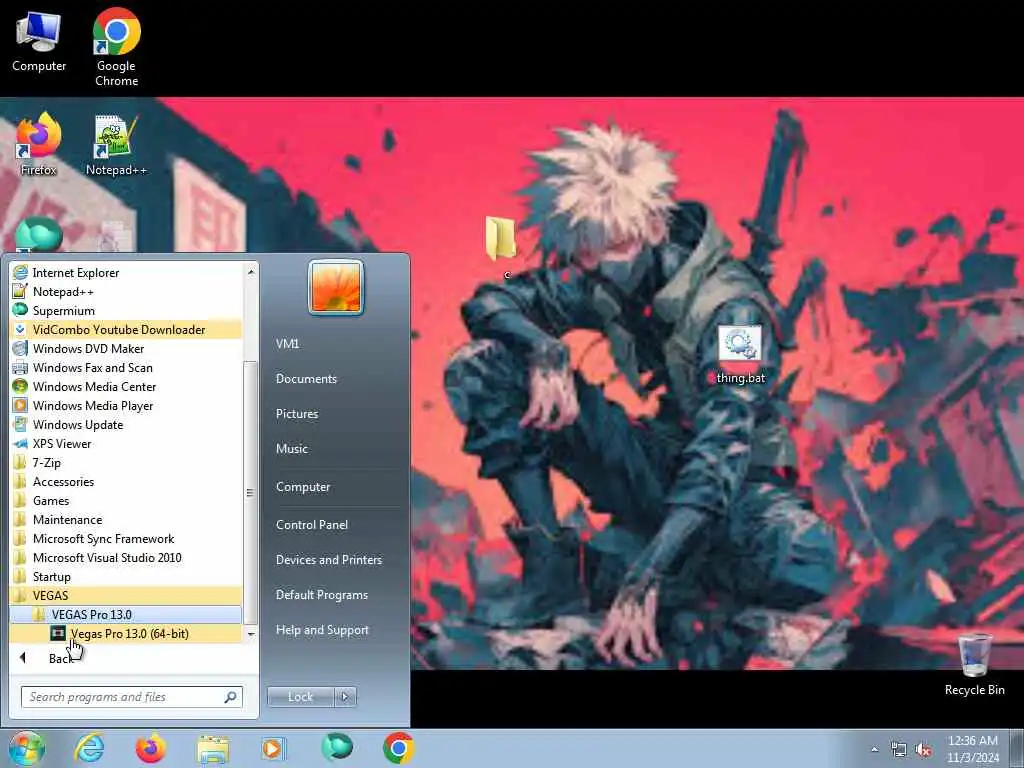This screenshot has height=768, width=1024.
Task: Click the muted volume tray icon
Action: pyautogui.click(x=923, y=750)
